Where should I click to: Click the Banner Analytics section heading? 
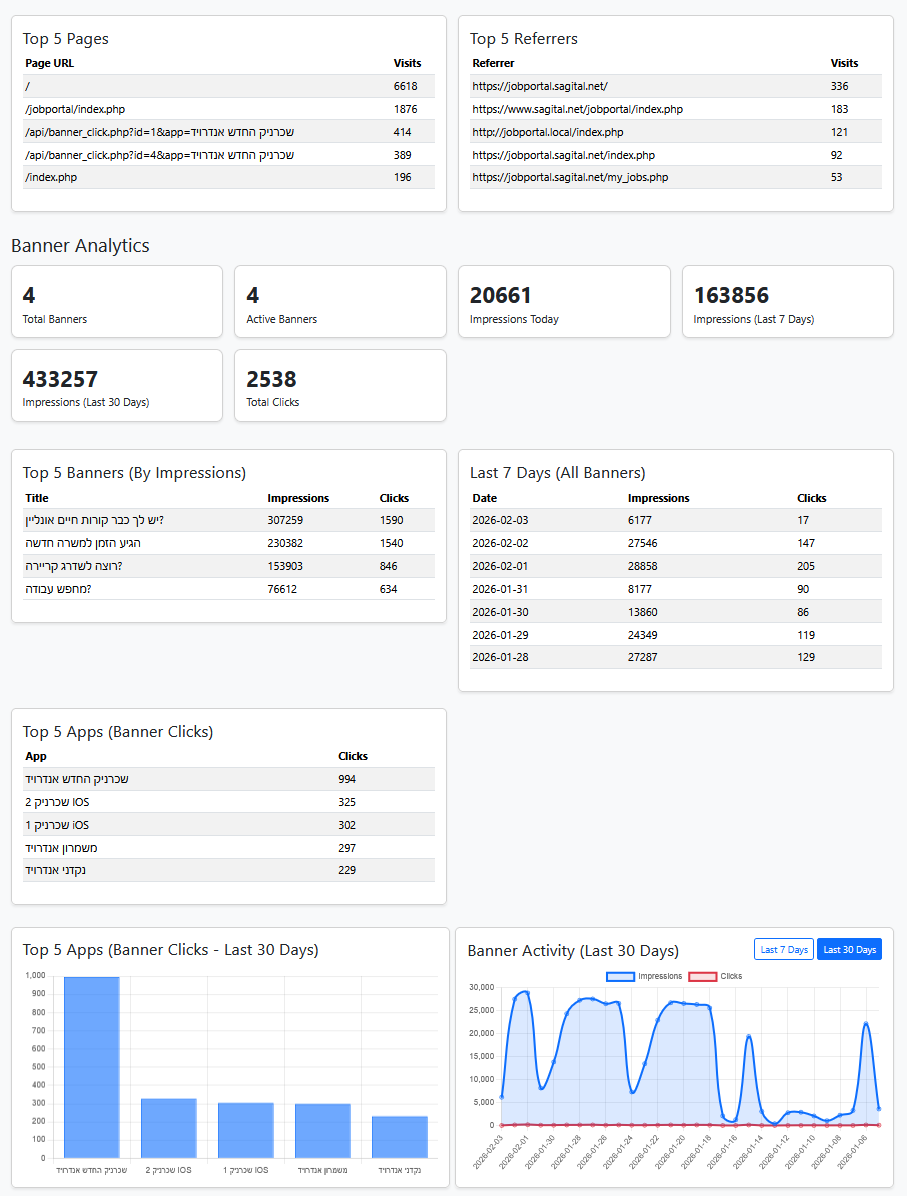click(80, 246)
